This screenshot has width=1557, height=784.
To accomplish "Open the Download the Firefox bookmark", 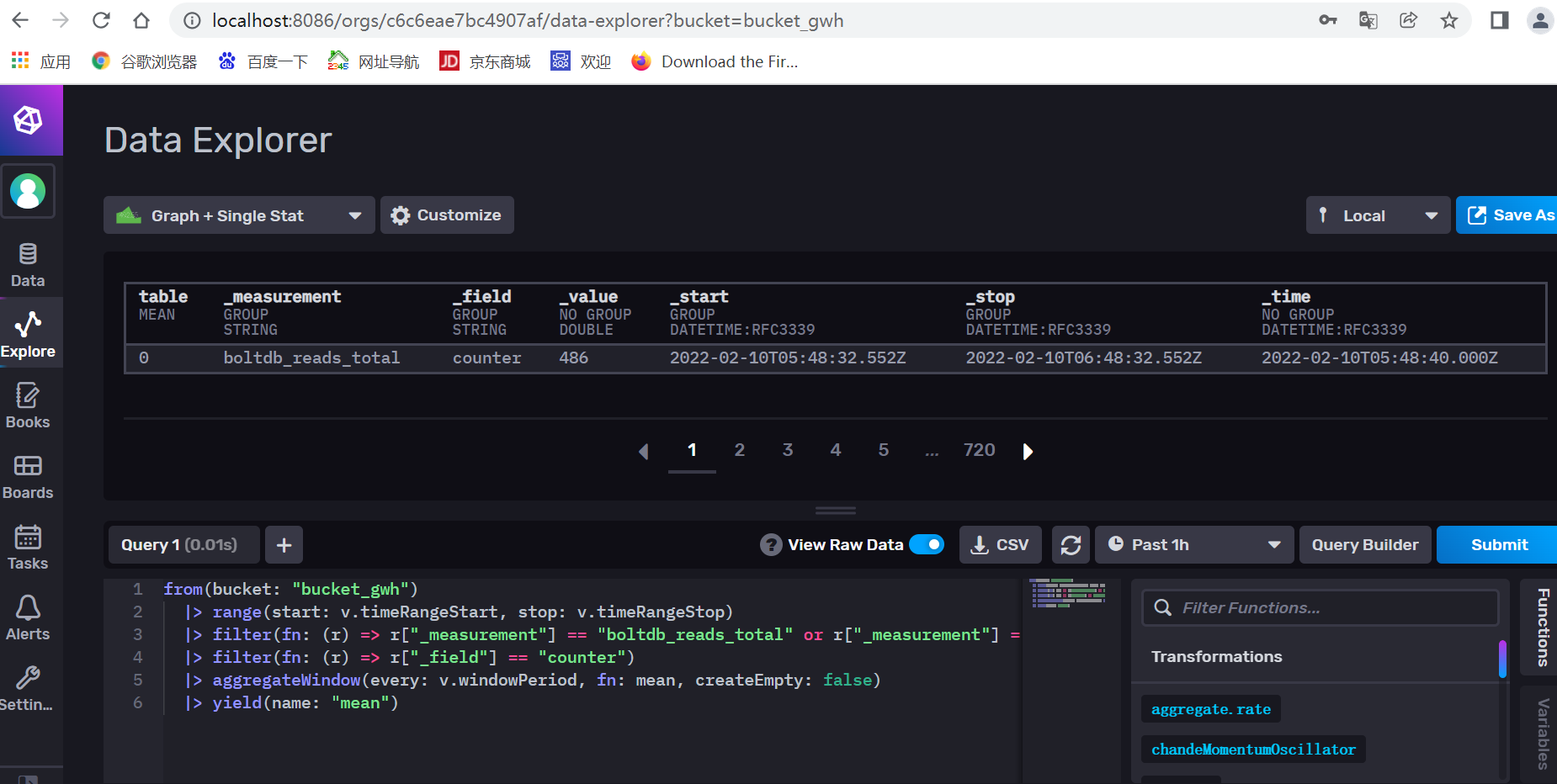I will point(715,61).
